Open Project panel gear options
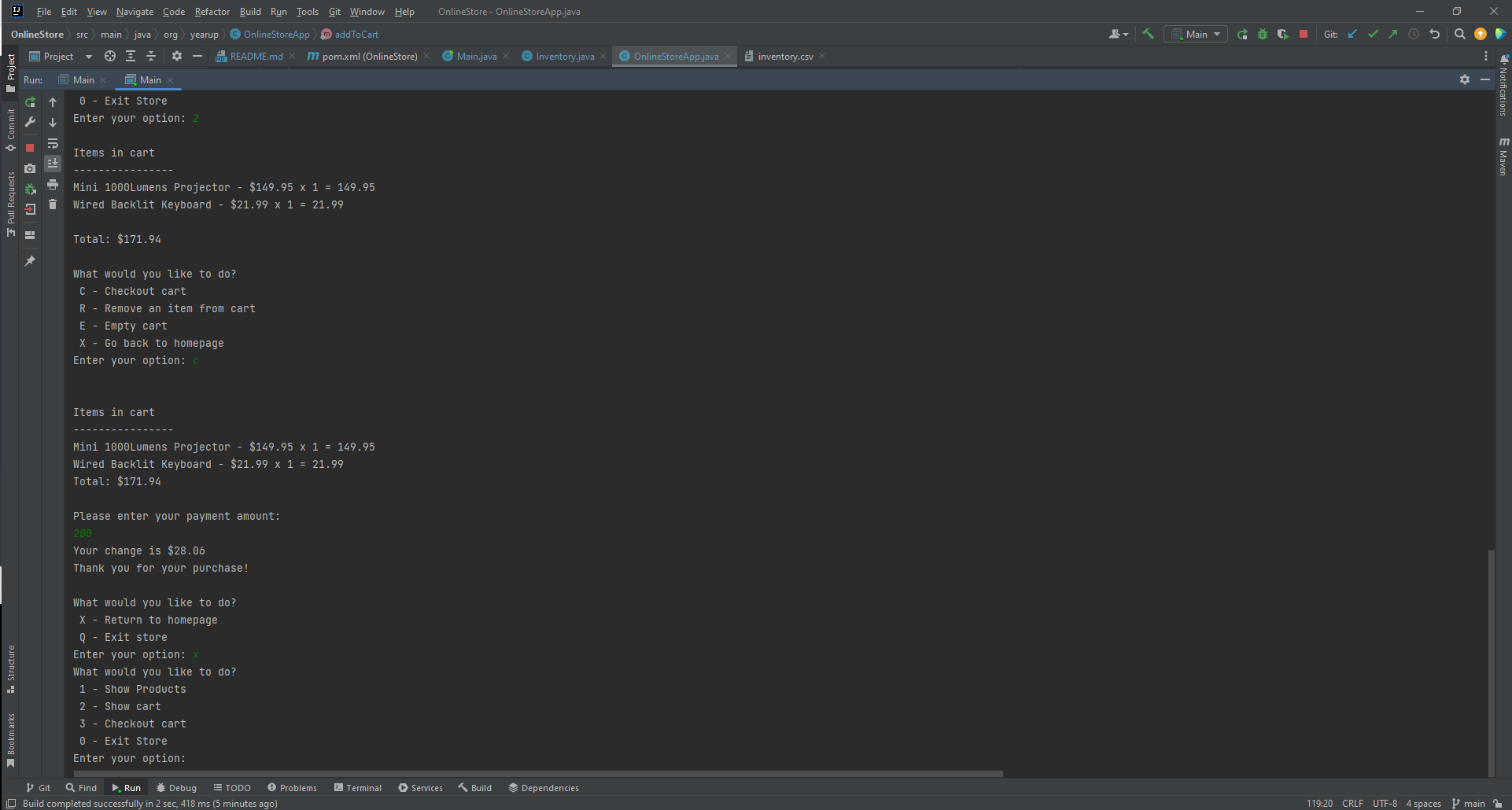Image resolution: width=1512 pixels, height=810 pixels. (x=177, y=56)
